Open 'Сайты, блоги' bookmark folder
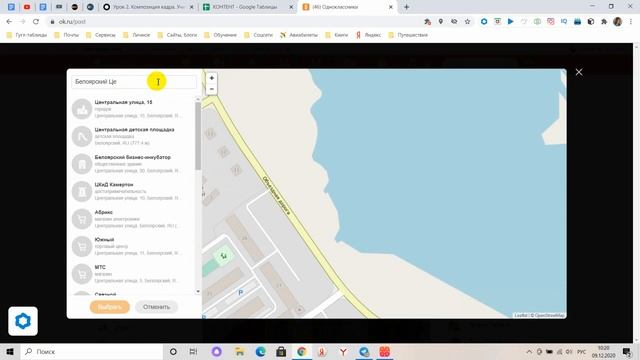640x360 pixels. pos(177,35)
